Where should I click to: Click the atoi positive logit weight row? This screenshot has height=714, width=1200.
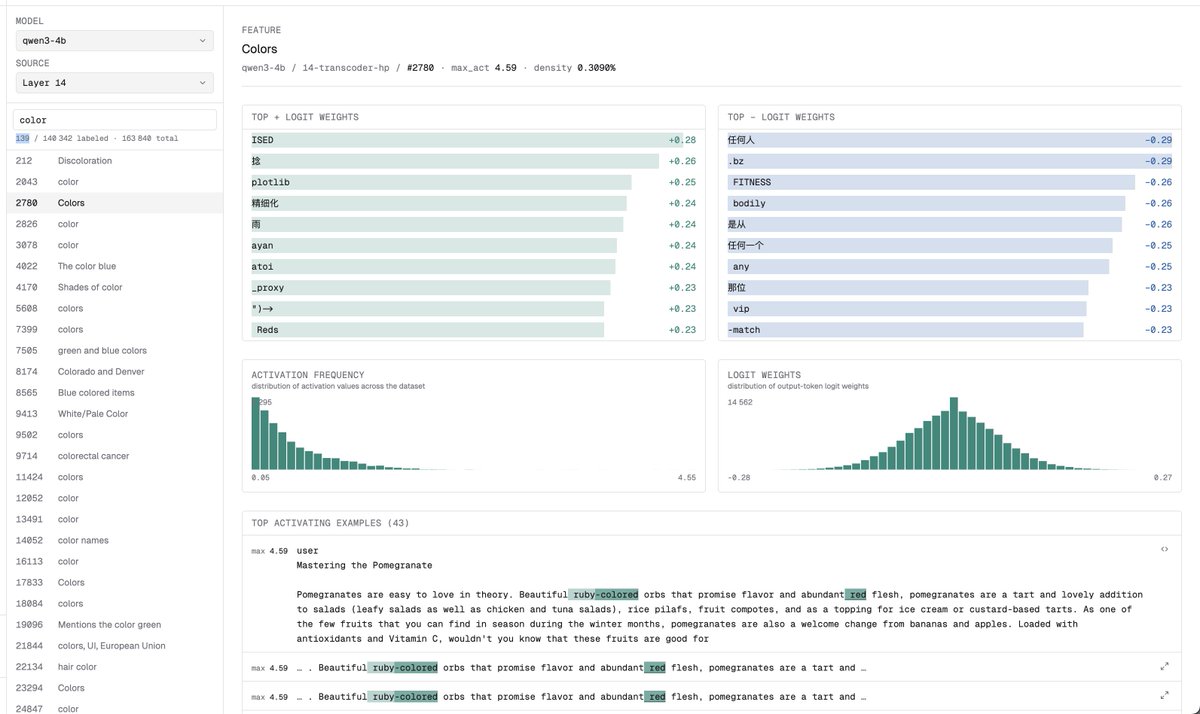(474, 266)
